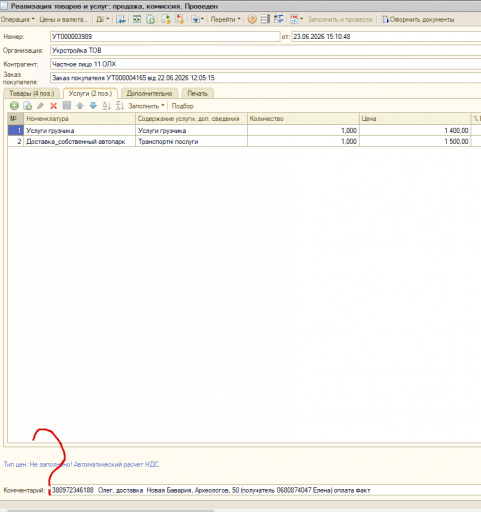Expand the Перейти dropdown
The image size is (481, 512).
point(225,19)
